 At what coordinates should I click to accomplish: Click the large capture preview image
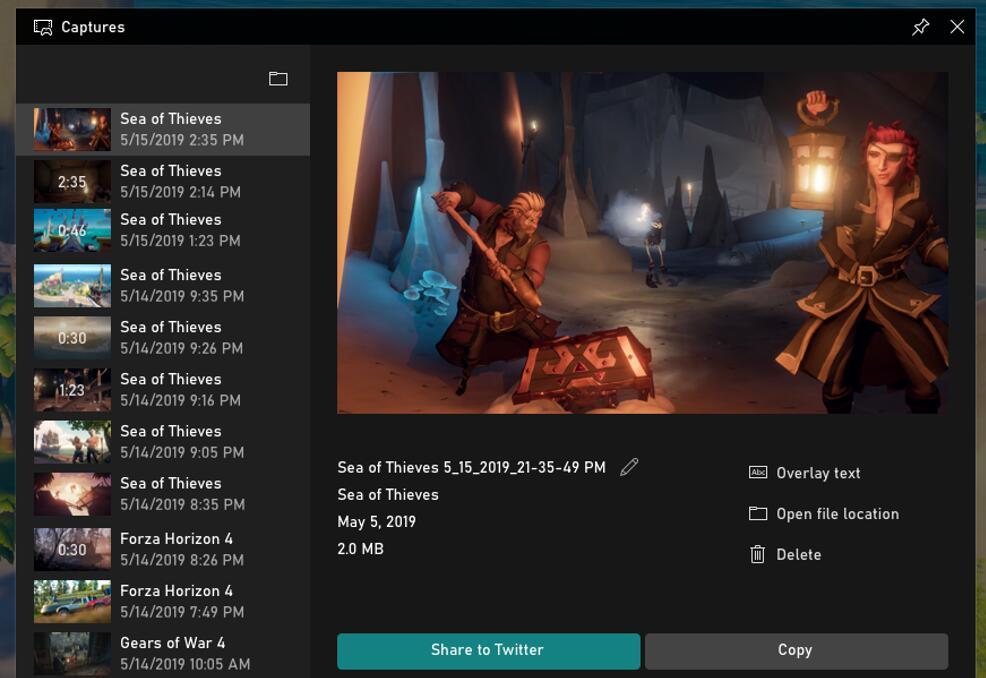point(643,243)
